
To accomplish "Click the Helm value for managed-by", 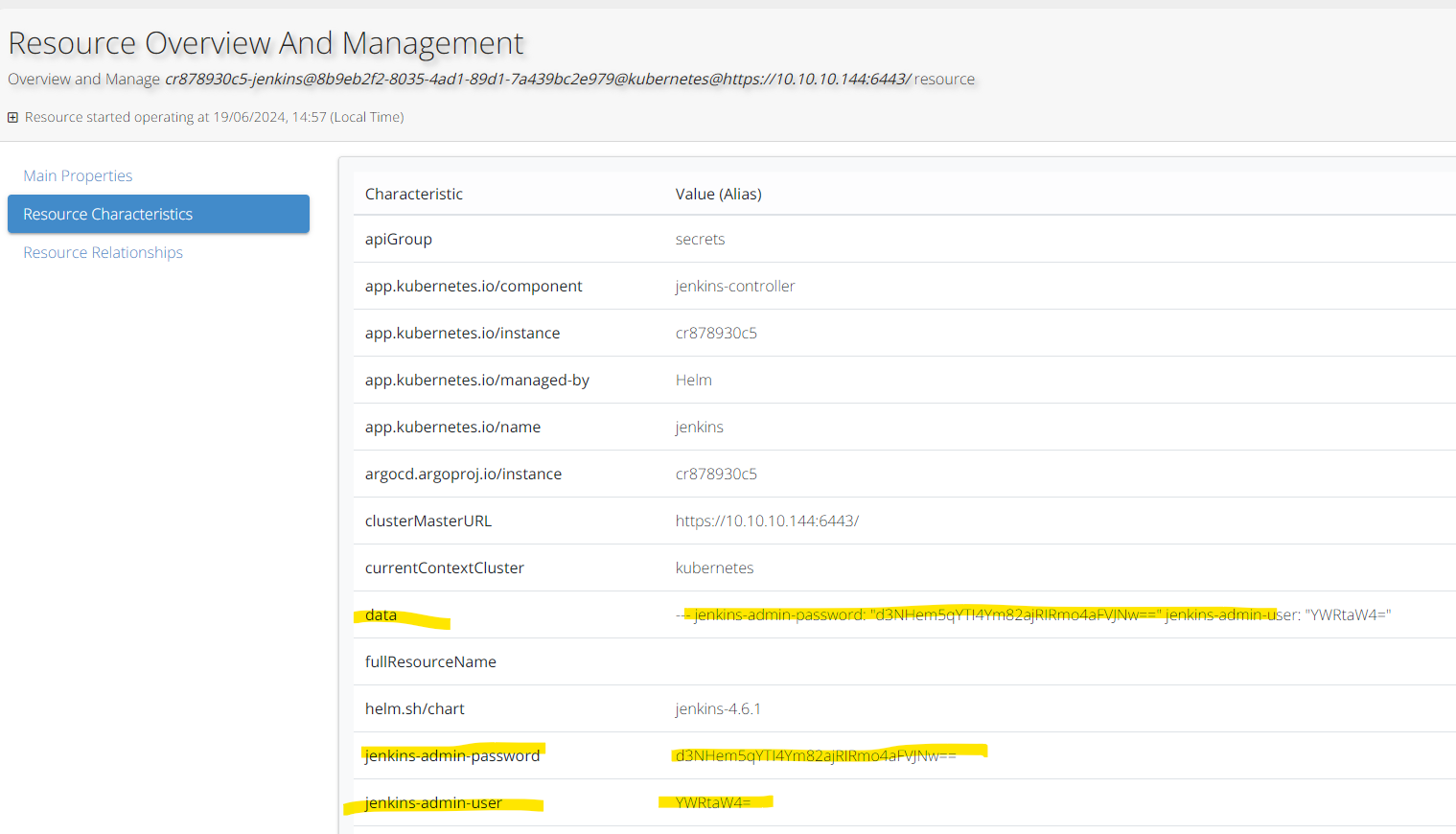I will point(693,381).
